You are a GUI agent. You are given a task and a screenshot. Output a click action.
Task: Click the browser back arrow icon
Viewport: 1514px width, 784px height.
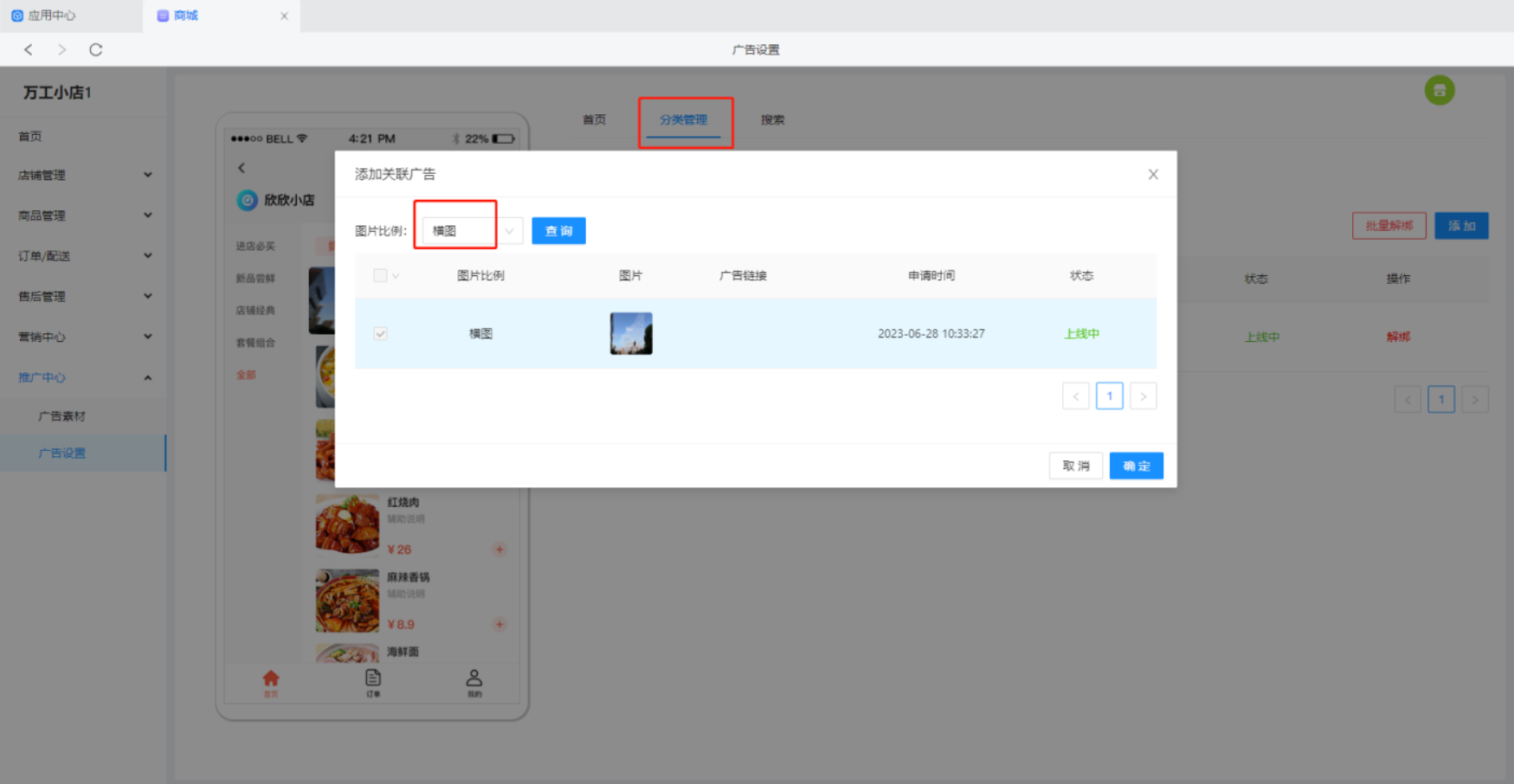point(29,50)
